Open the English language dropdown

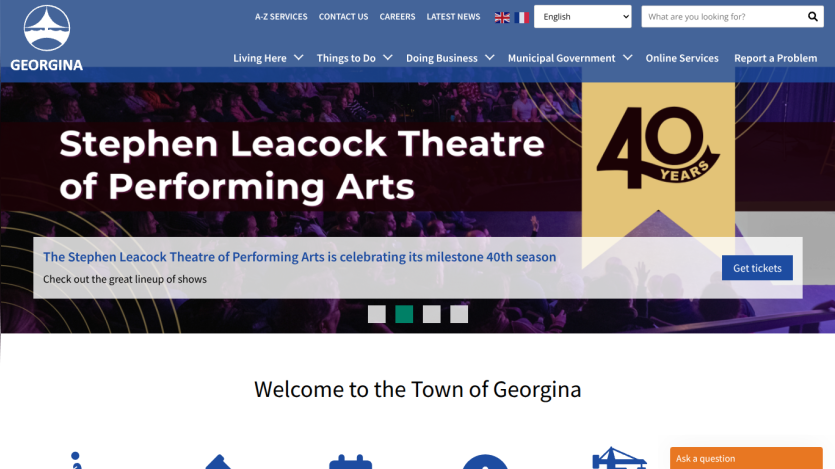[x=583, y=17]
